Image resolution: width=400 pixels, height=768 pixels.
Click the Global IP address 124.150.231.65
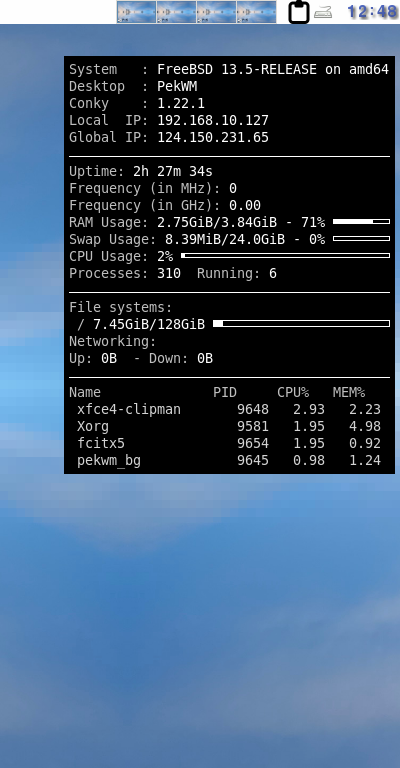click(x=213, y=138)
